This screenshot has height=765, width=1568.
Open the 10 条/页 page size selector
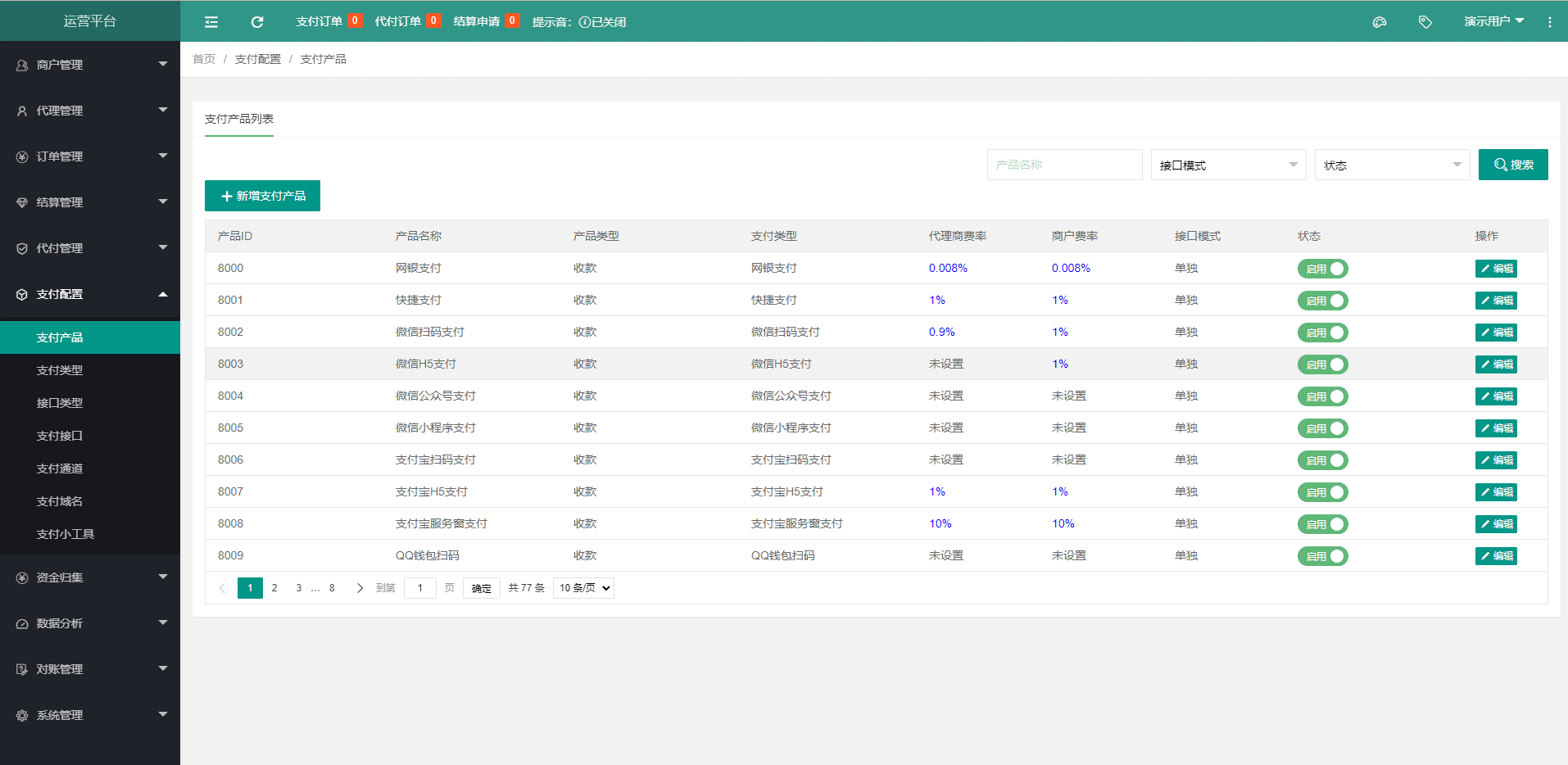[583, 588]
